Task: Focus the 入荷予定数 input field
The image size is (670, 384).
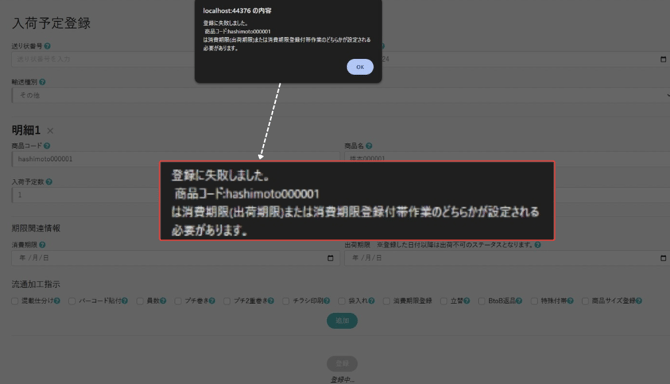Action: click(85, 195)
